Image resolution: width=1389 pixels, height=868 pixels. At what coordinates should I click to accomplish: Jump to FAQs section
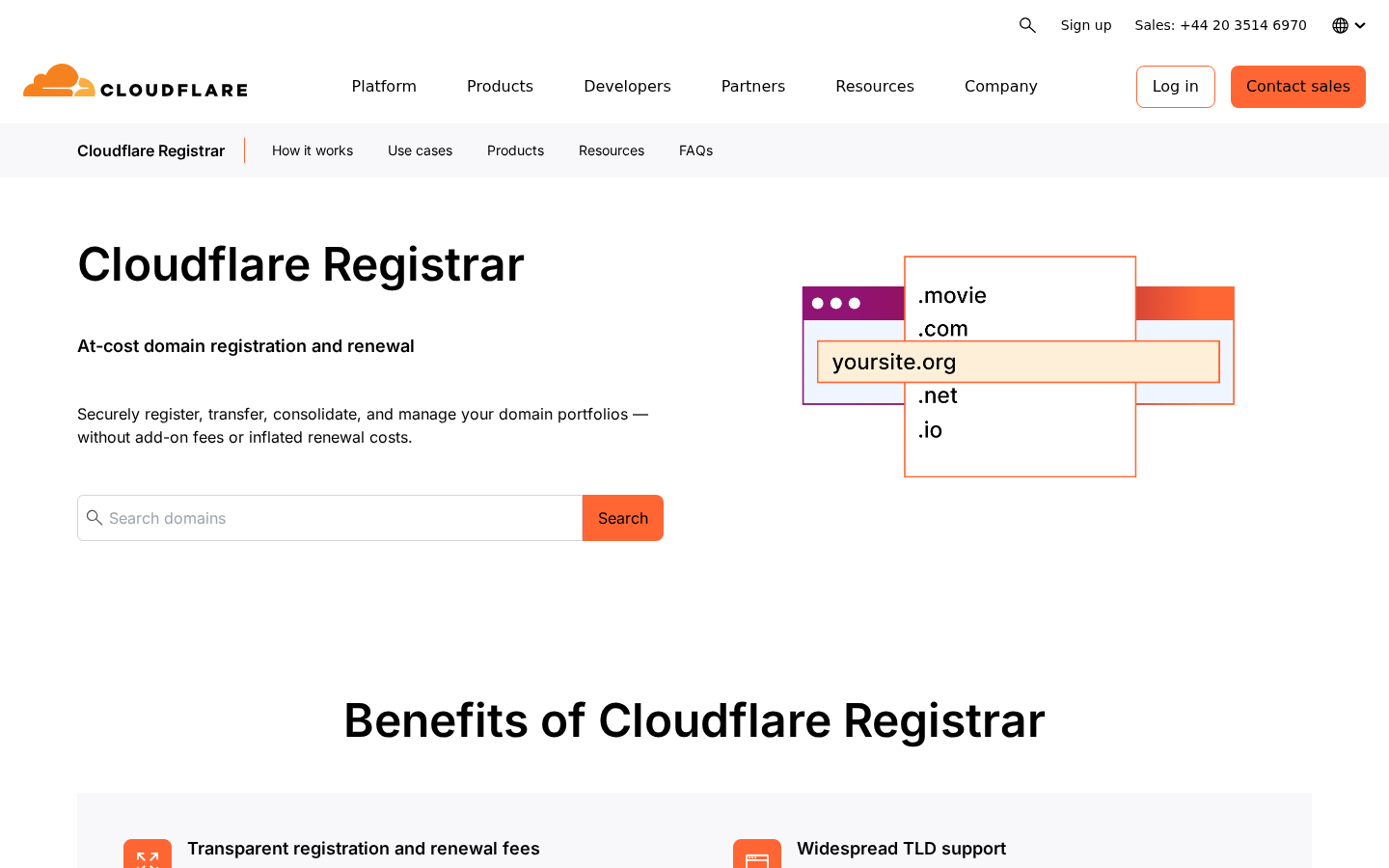click(695, 150)
